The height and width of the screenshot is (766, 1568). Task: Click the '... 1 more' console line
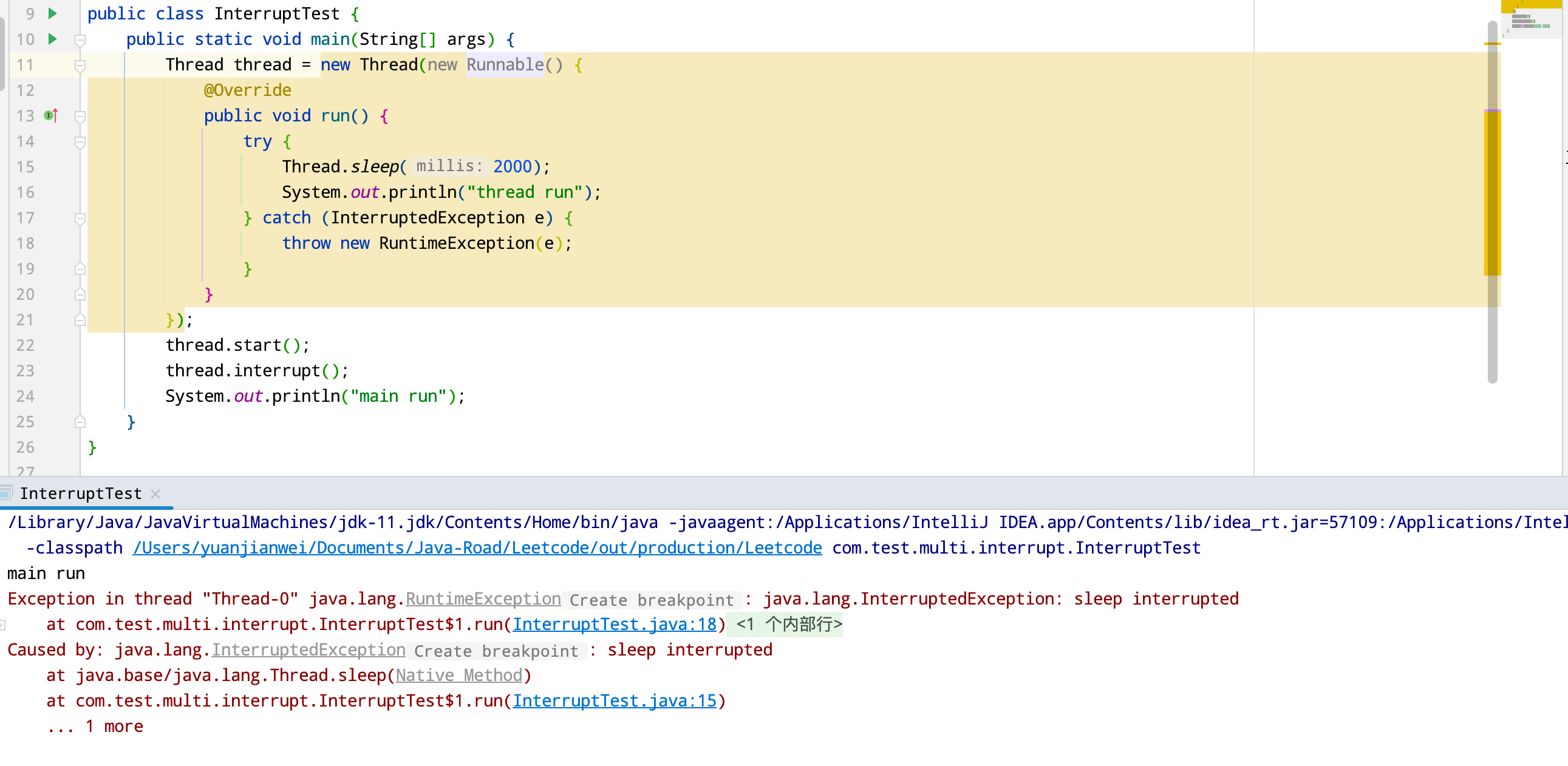pyautogui.click(x=95, y=727)
